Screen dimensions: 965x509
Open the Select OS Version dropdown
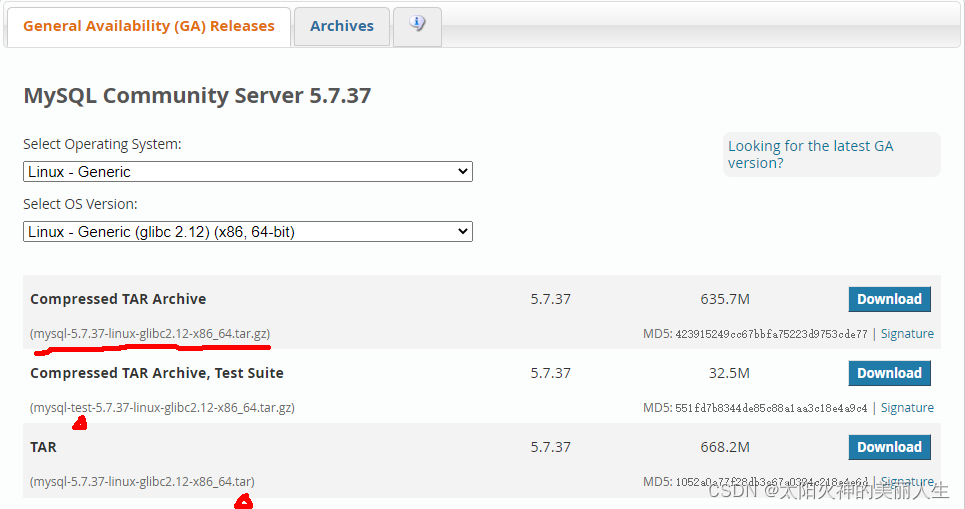coord(247,231)
